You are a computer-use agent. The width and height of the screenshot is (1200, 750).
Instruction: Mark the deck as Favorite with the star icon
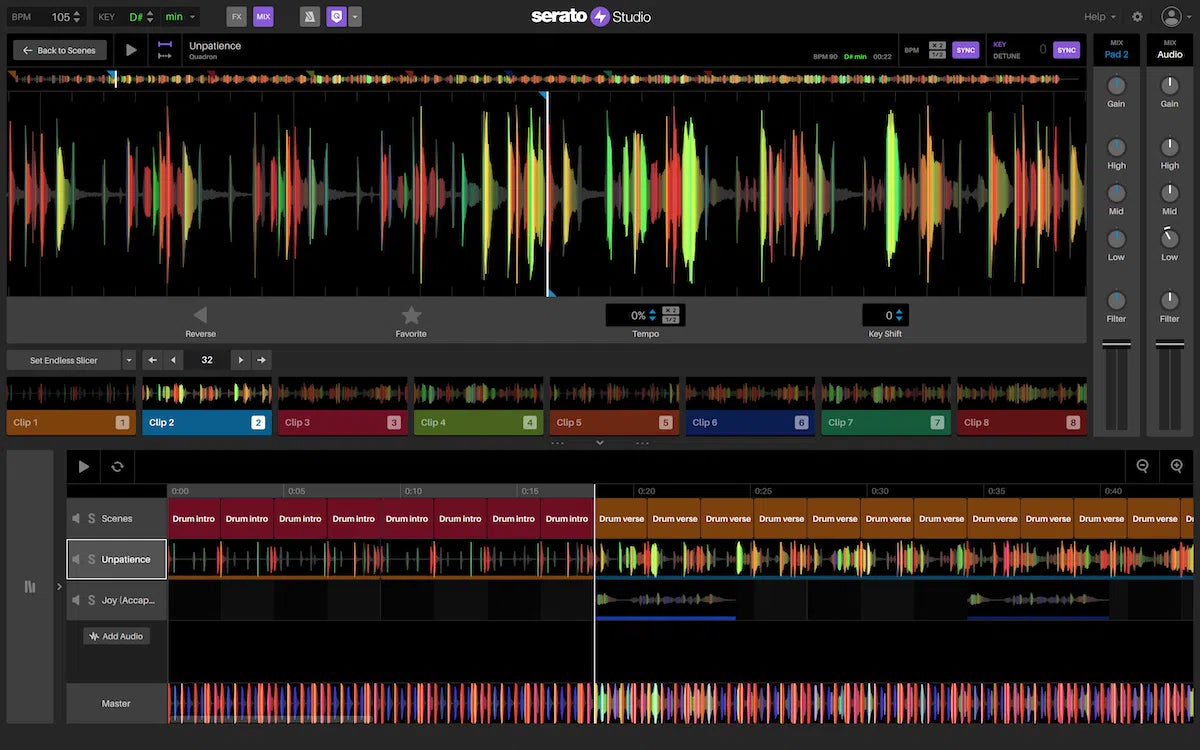(x=411, y=315)
